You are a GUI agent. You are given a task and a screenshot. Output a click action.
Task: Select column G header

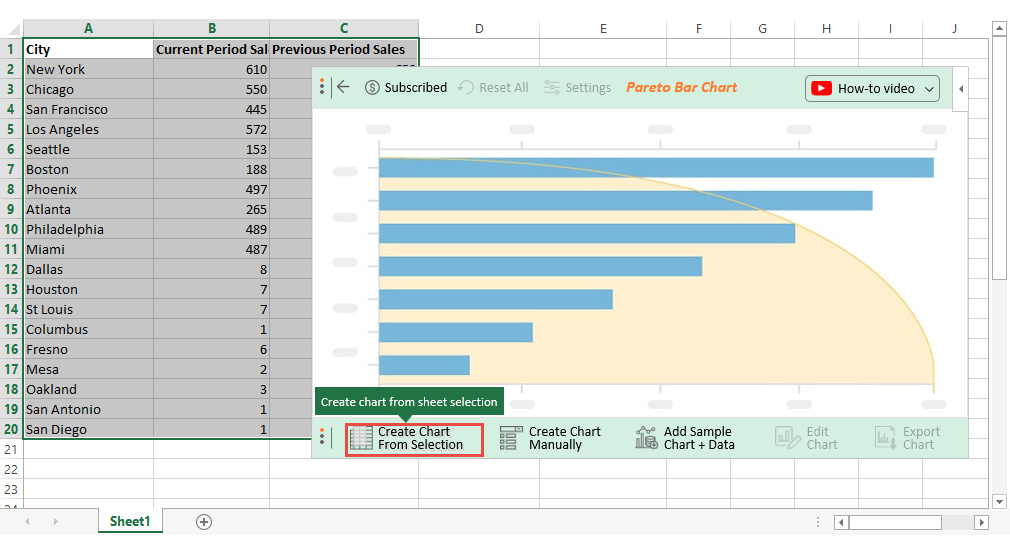[763, 28]
